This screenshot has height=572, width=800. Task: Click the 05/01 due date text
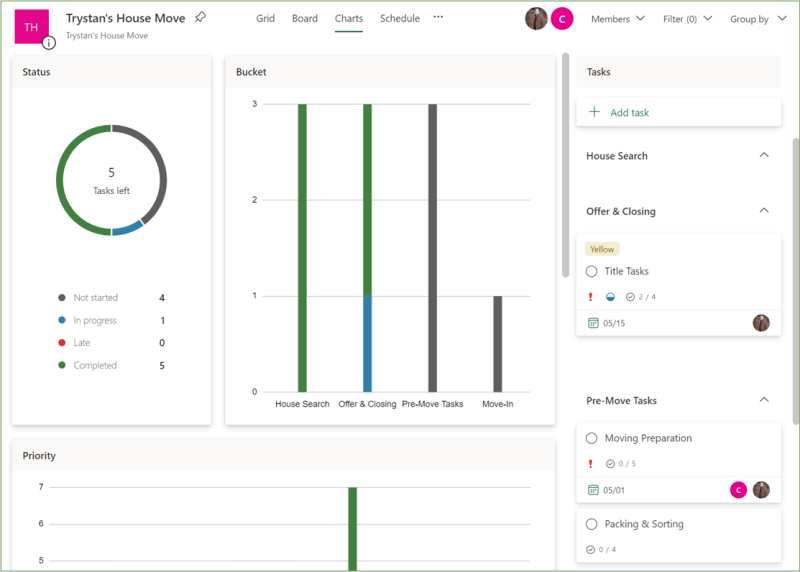614,490
